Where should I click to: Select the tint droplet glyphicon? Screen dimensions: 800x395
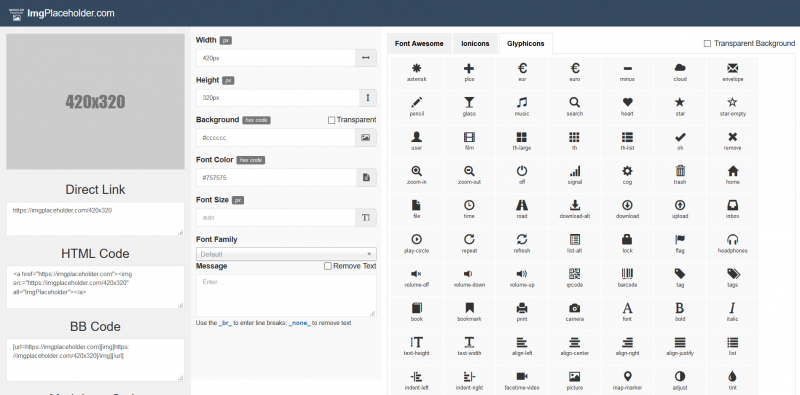tap(733, 381)
